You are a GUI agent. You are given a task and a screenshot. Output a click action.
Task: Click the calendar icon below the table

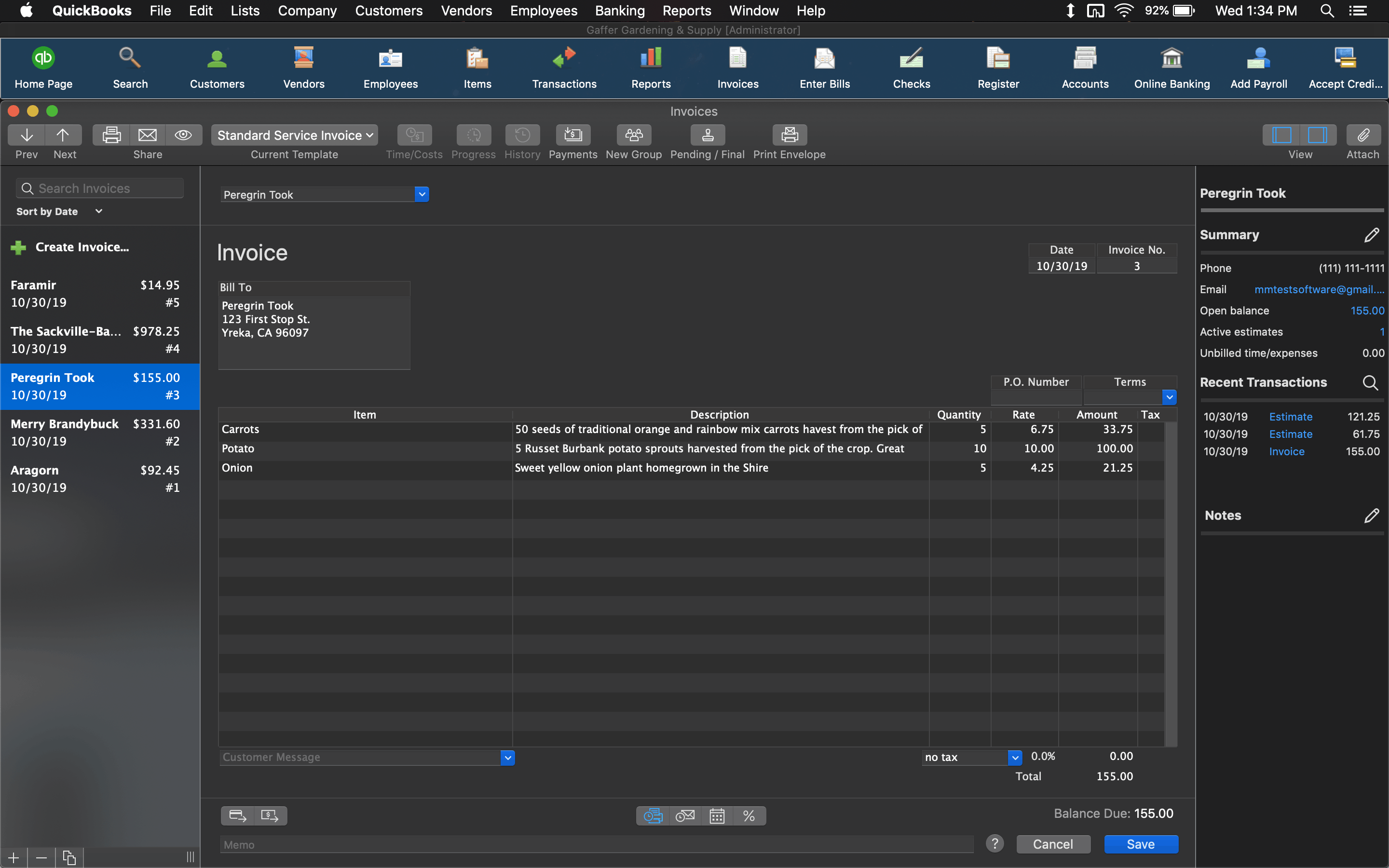[x=717, y=816]
